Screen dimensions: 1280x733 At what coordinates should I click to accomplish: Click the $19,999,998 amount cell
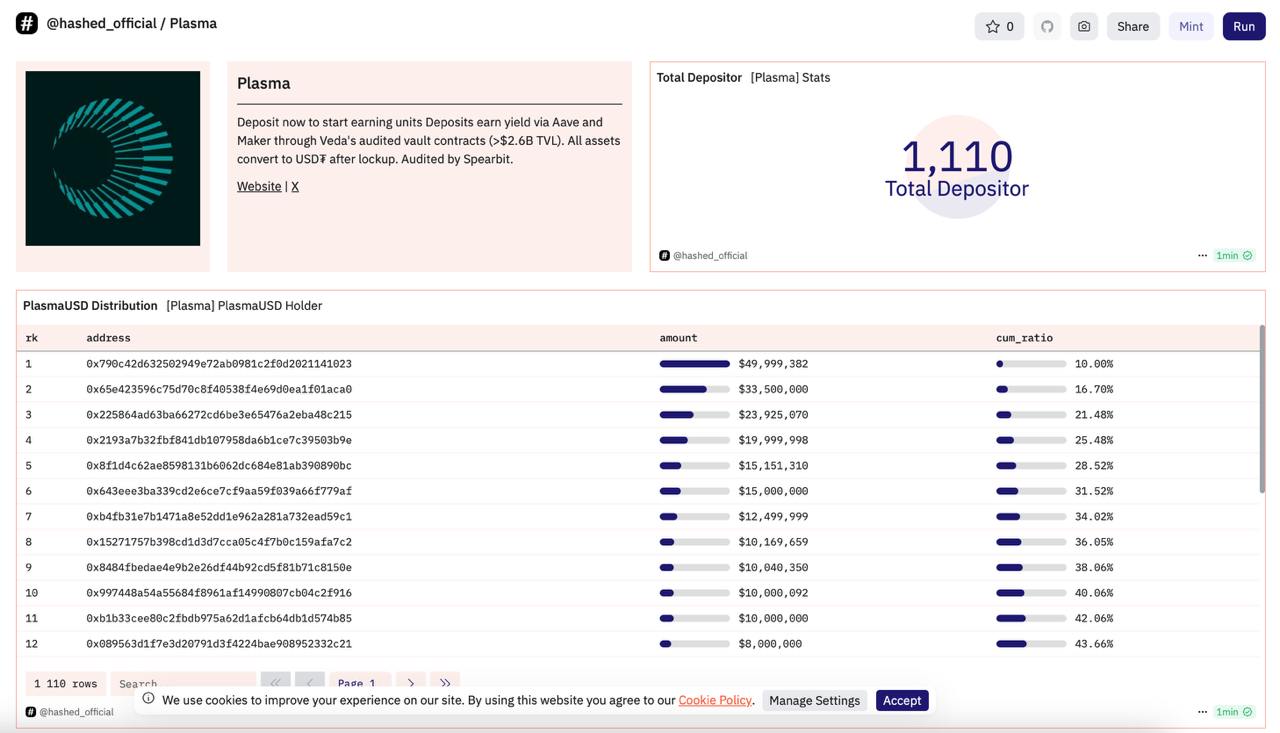tap(773, 440)
